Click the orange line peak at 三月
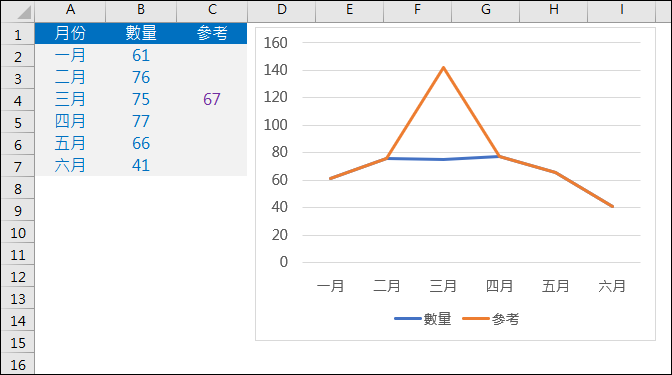This screenshot has width=672, height=375. click(443, 67)
